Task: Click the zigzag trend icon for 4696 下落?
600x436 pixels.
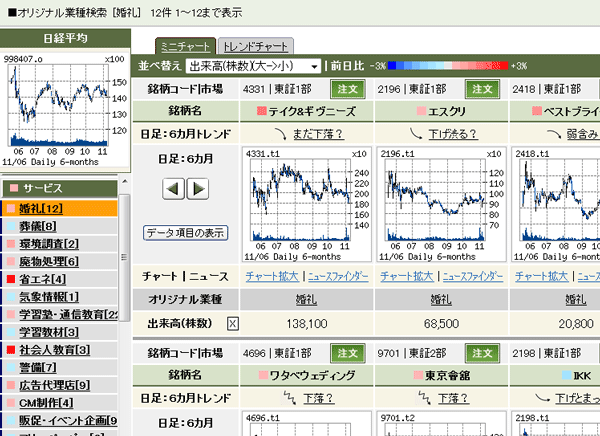Action: [290, 398]
